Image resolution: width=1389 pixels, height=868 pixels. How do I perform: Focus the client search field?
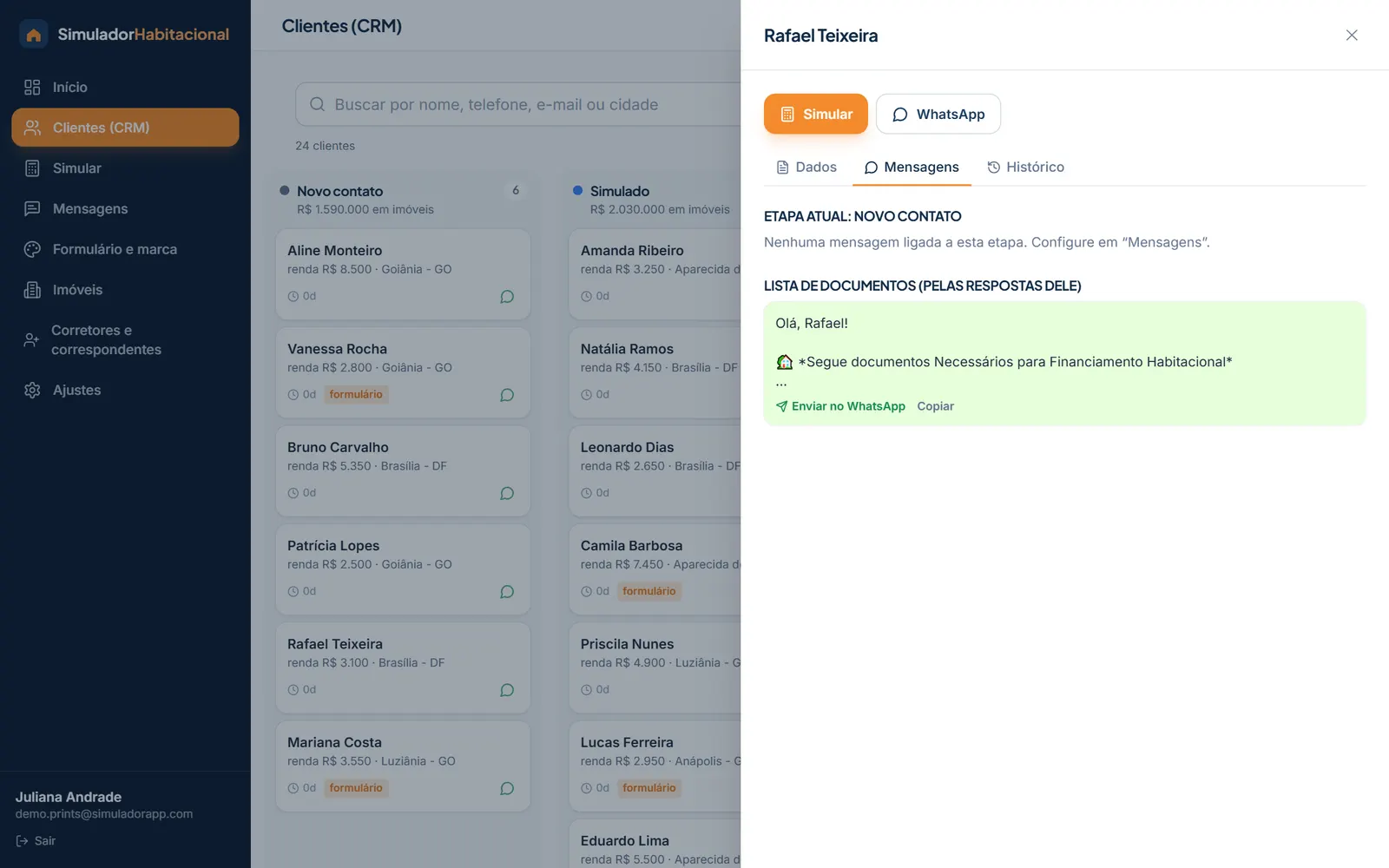518,104
